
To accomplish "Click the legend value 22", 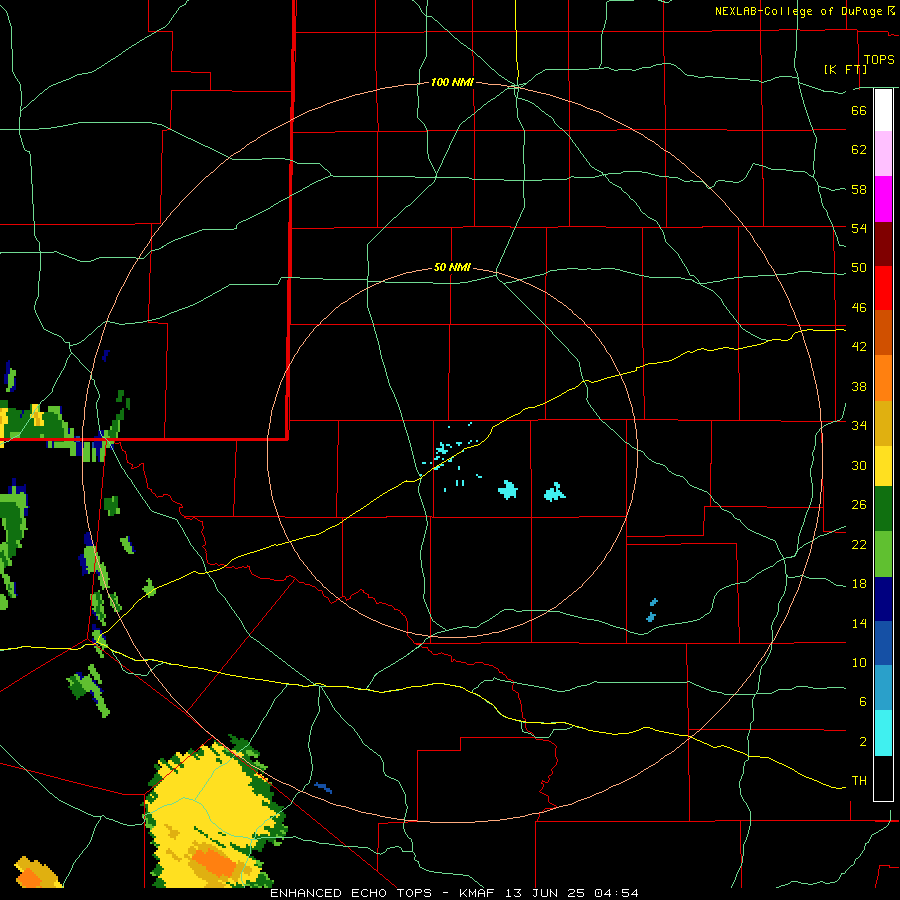I will tap(859, 544).
